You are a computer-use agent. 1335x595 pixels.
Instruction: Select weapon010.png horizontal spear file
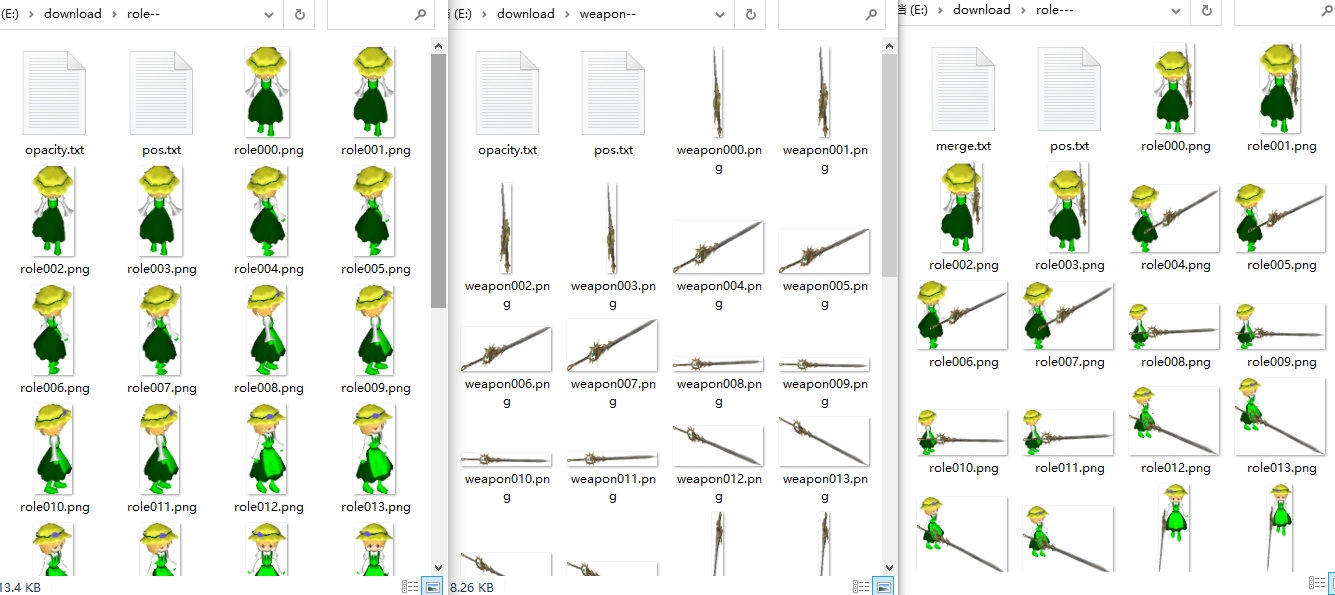506,459
